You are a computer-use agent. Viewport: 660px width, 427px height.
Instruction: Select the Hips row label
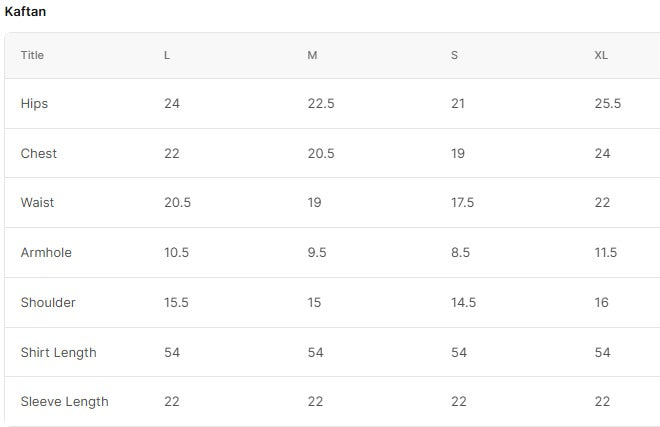point(34,104)
